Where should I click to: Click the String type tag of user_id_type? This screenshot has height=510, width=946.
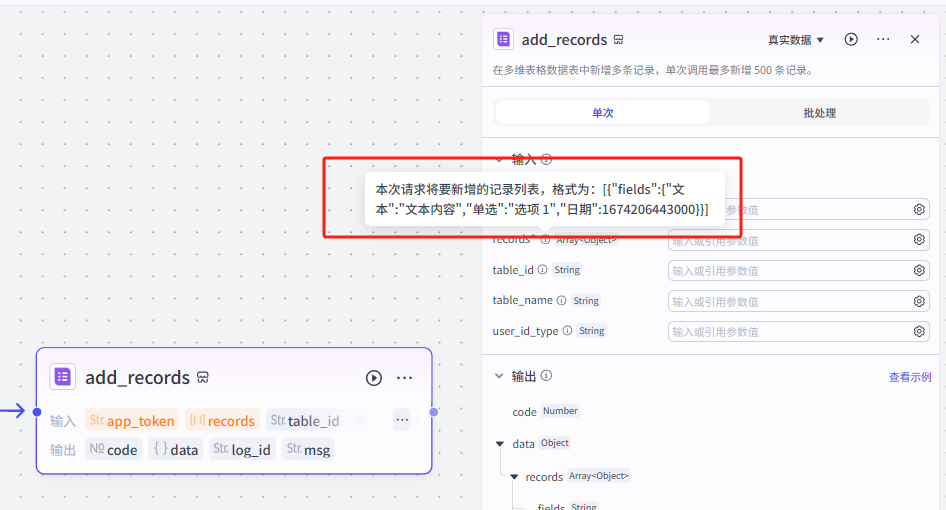click(591, 331)
